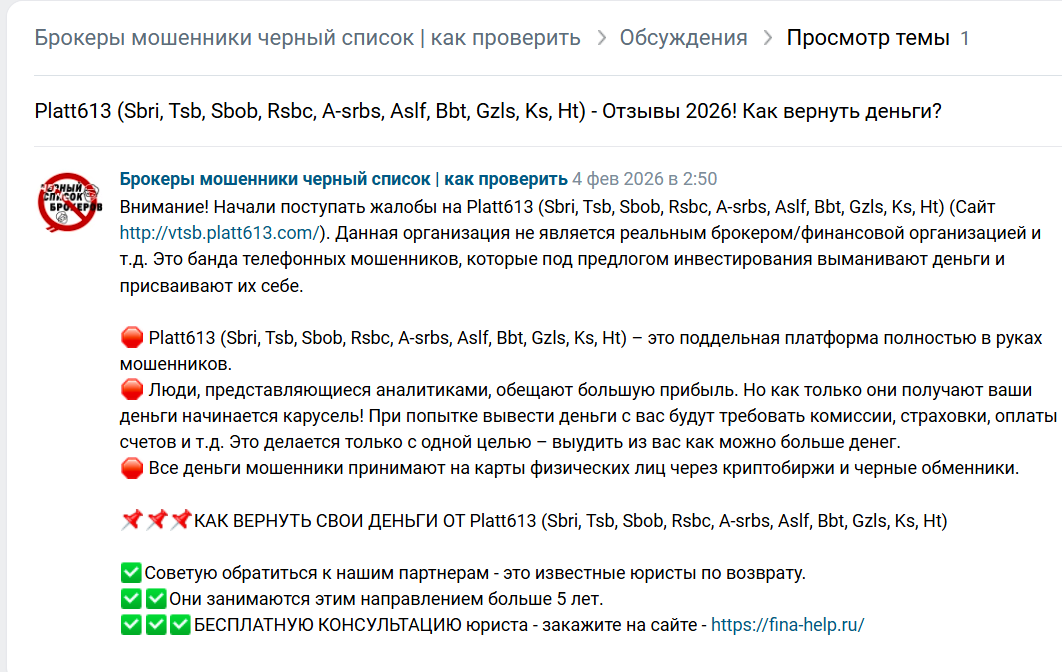Click the chevron after 'Обсуждения' breadcrumb
The width and height of the screenshot is (1062, 672).
[x=767, y=38]
